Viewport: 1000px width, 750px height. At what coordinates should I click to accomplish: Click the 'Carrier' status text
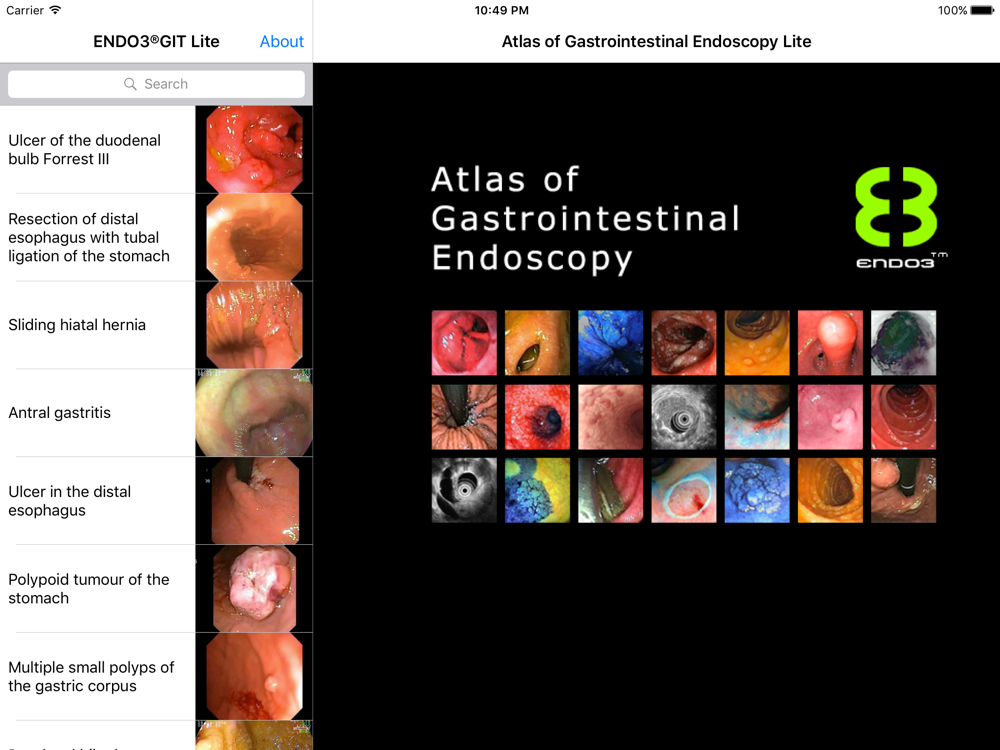coord(25,10)
